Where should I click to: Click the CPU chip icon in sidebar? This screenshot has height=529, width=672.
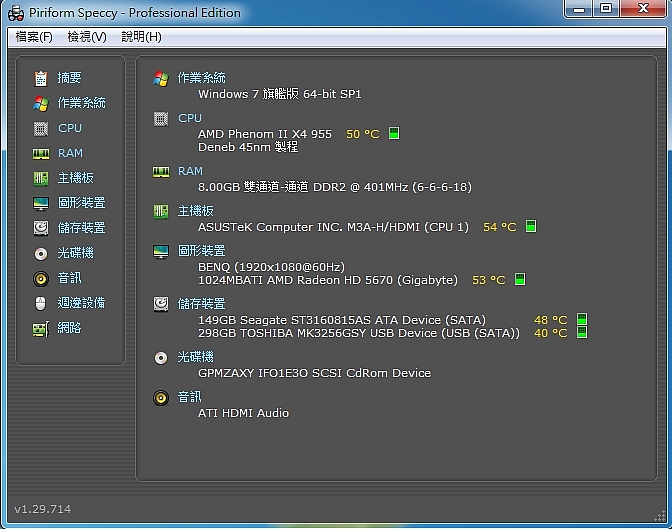click(x=41, y=128)
